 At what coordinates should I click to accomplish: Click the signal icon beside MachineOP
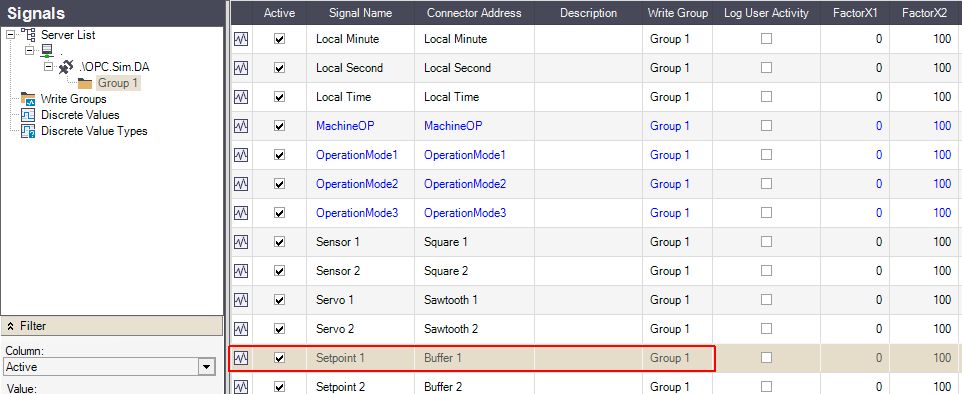pos(241,126)
